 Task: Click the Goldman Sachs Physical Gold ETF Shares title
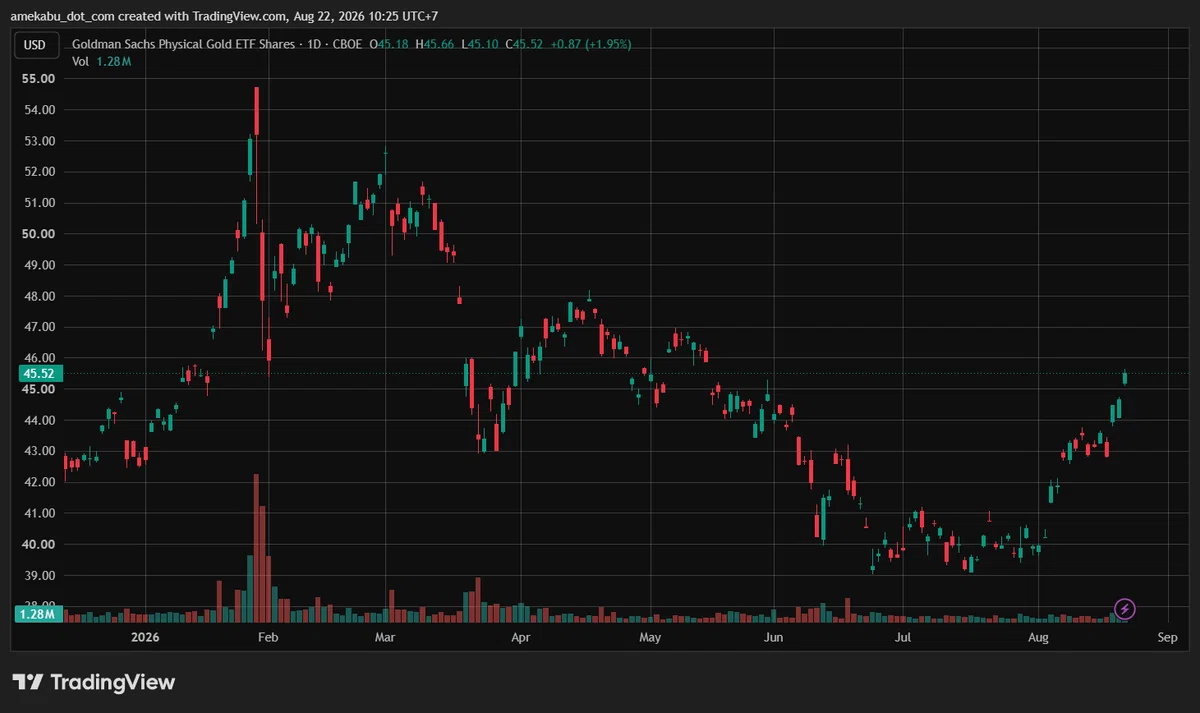tap(184, 44)
